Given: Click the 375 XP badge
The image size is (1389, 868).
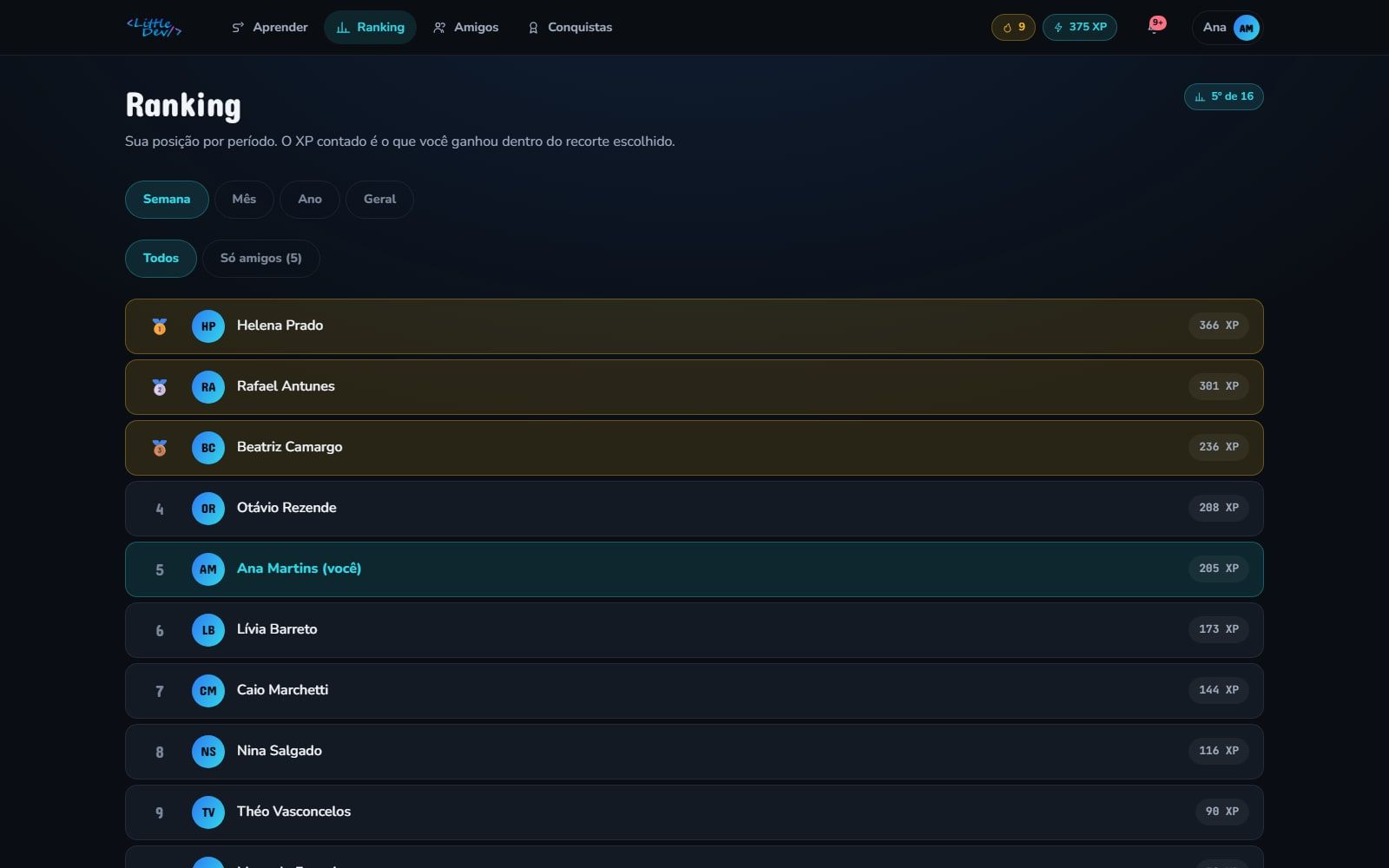Looking at the screenshot, I should coord(1080,27).
